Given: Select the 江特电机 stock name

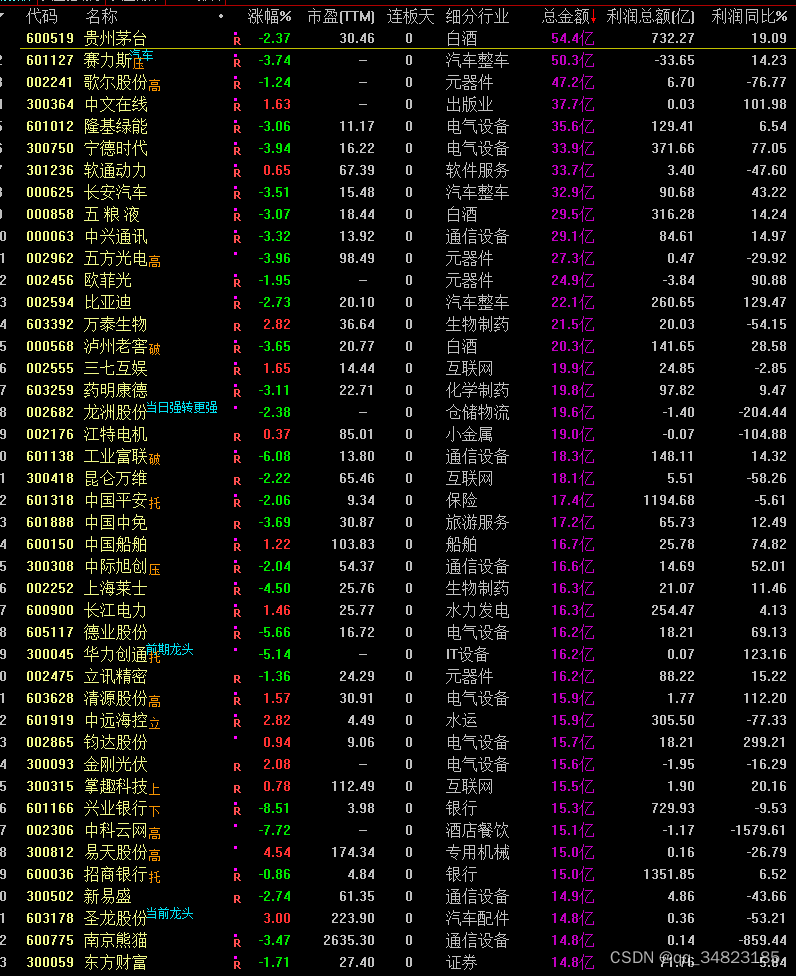Looking at the screenshot, I should (x=115, y=434).
